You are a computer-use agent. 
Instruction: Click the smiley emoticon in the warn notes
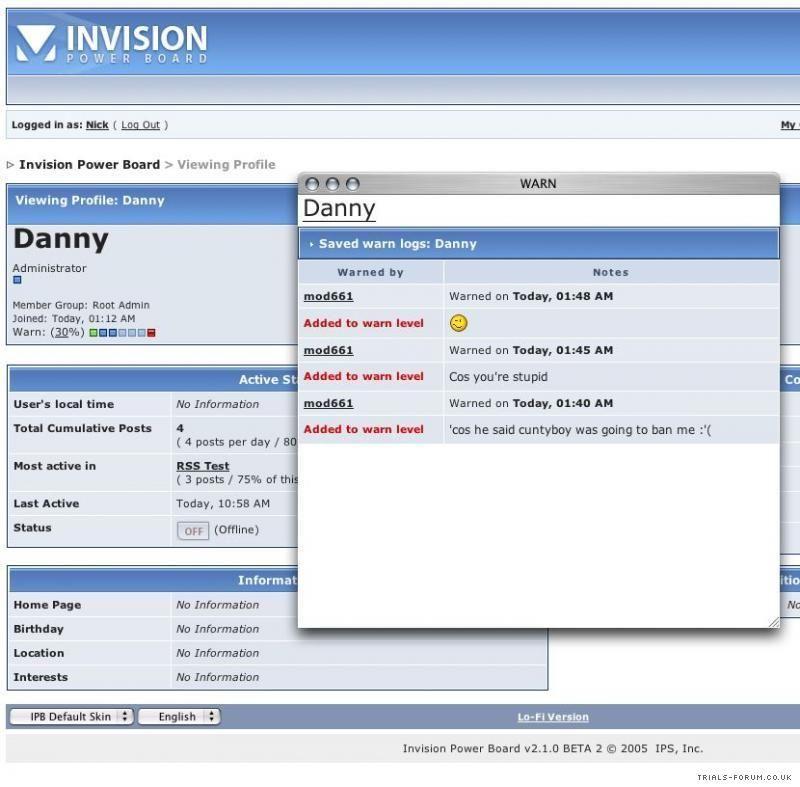pos(458,323)
